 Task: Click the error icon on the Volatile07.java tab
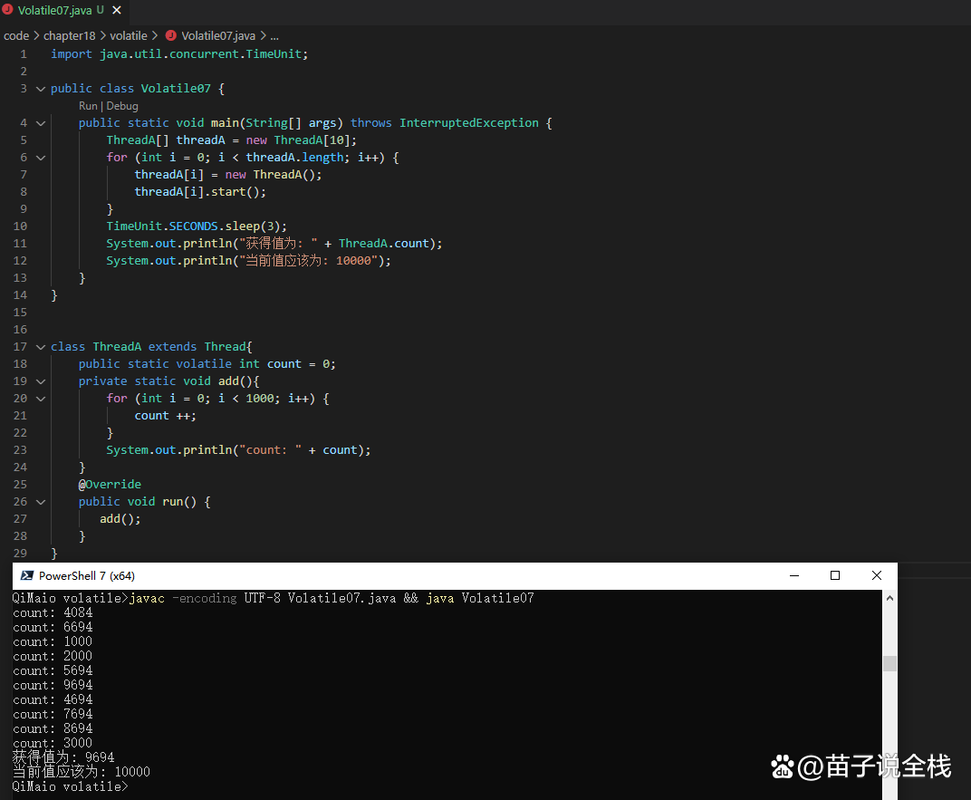tap(10, 11)
